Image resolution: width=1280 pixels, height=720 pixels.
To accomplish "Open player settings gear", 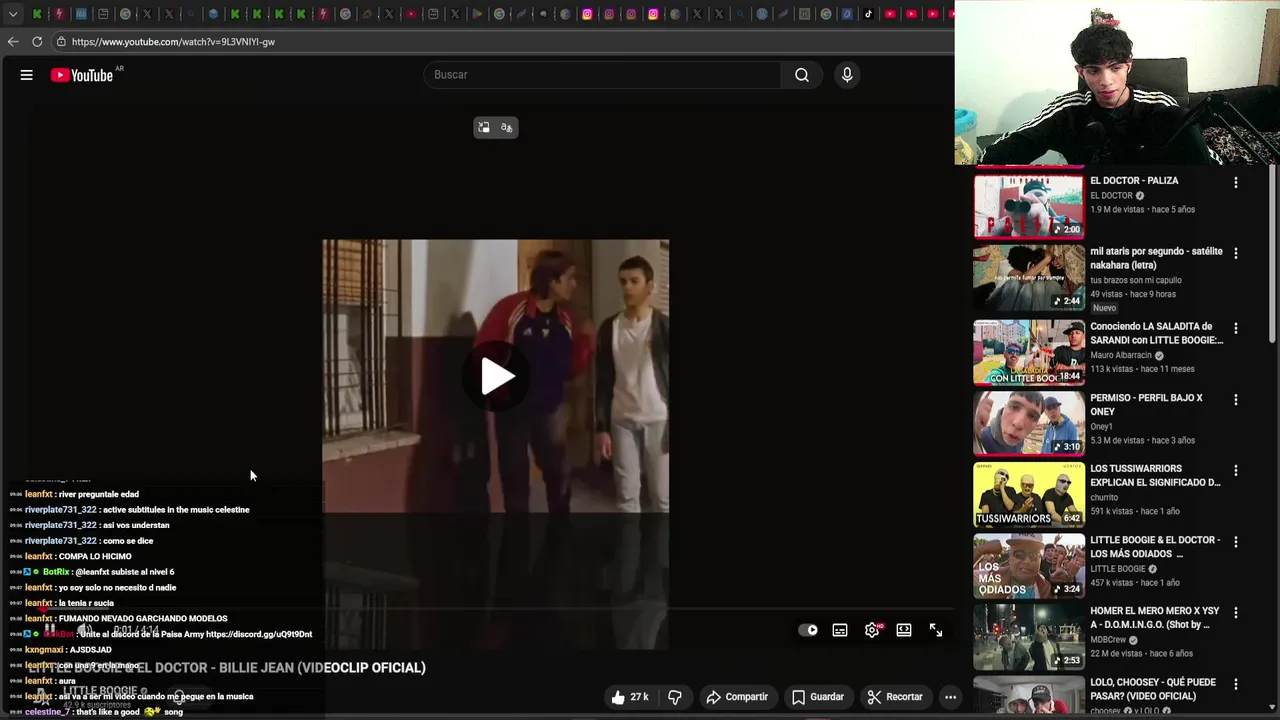I will point(872,630).
